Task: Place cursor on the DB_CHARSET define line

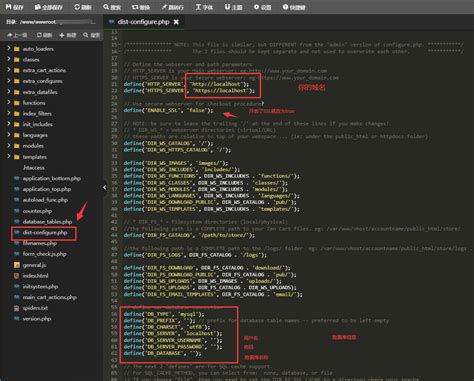Action: pos(167,327)
